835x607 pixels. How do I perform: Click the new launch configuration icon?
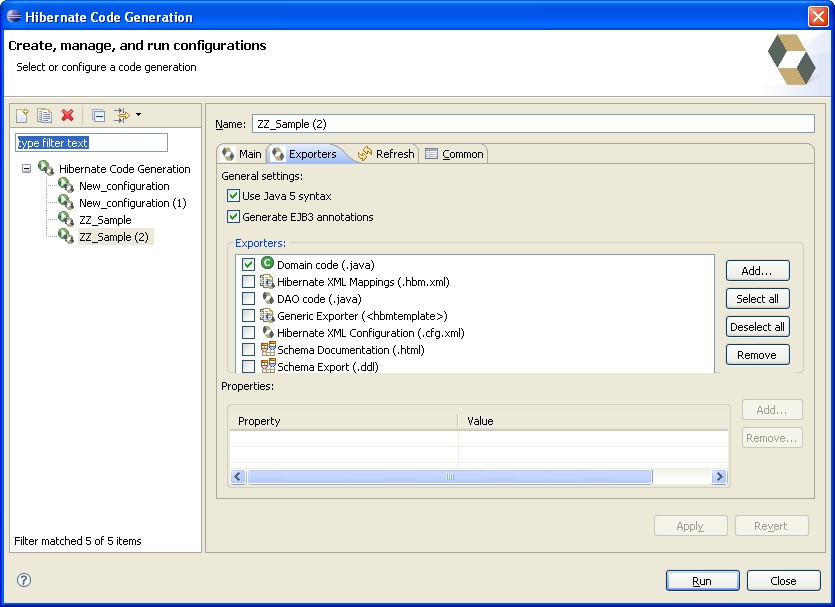22,116
